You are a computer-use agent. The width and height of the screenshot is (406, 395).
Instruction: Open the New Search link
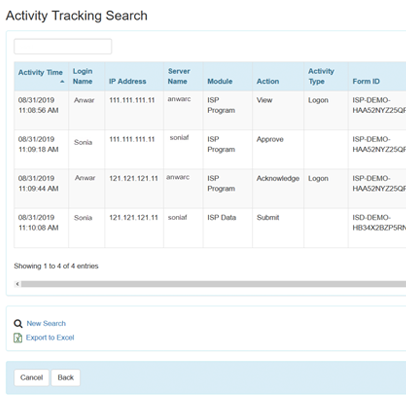click(46, 323)
